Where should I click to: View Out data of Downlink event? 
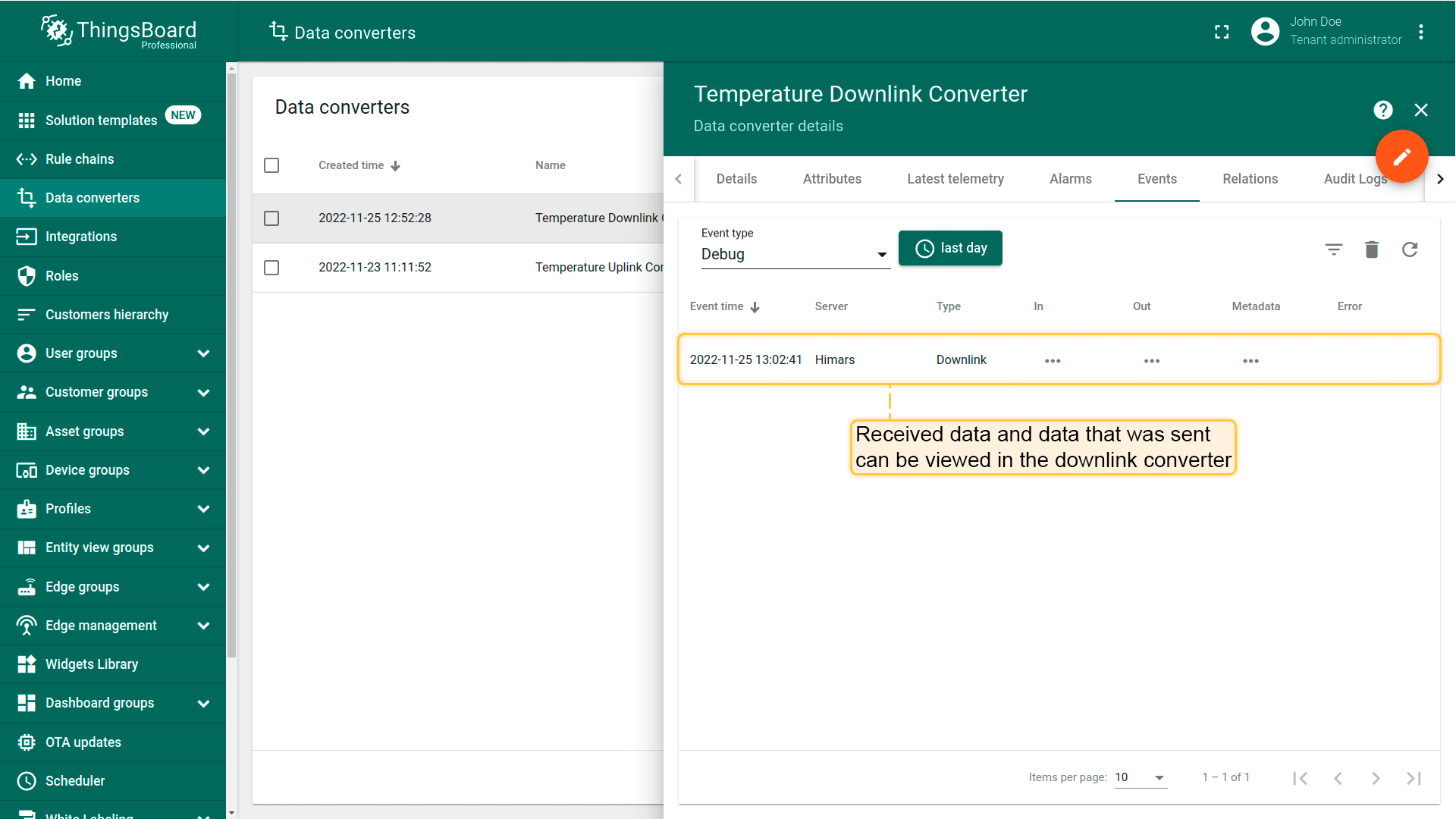point(1152,361)
